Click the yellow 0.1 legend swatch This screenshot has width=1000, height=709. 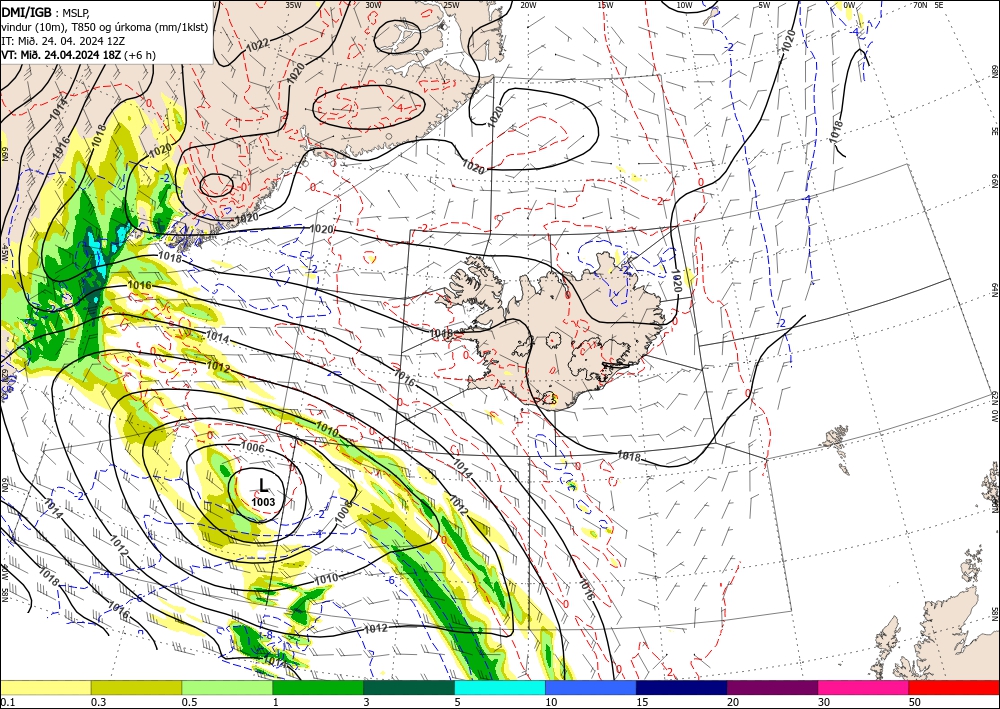pyautogui.click(x=45, y=687)
